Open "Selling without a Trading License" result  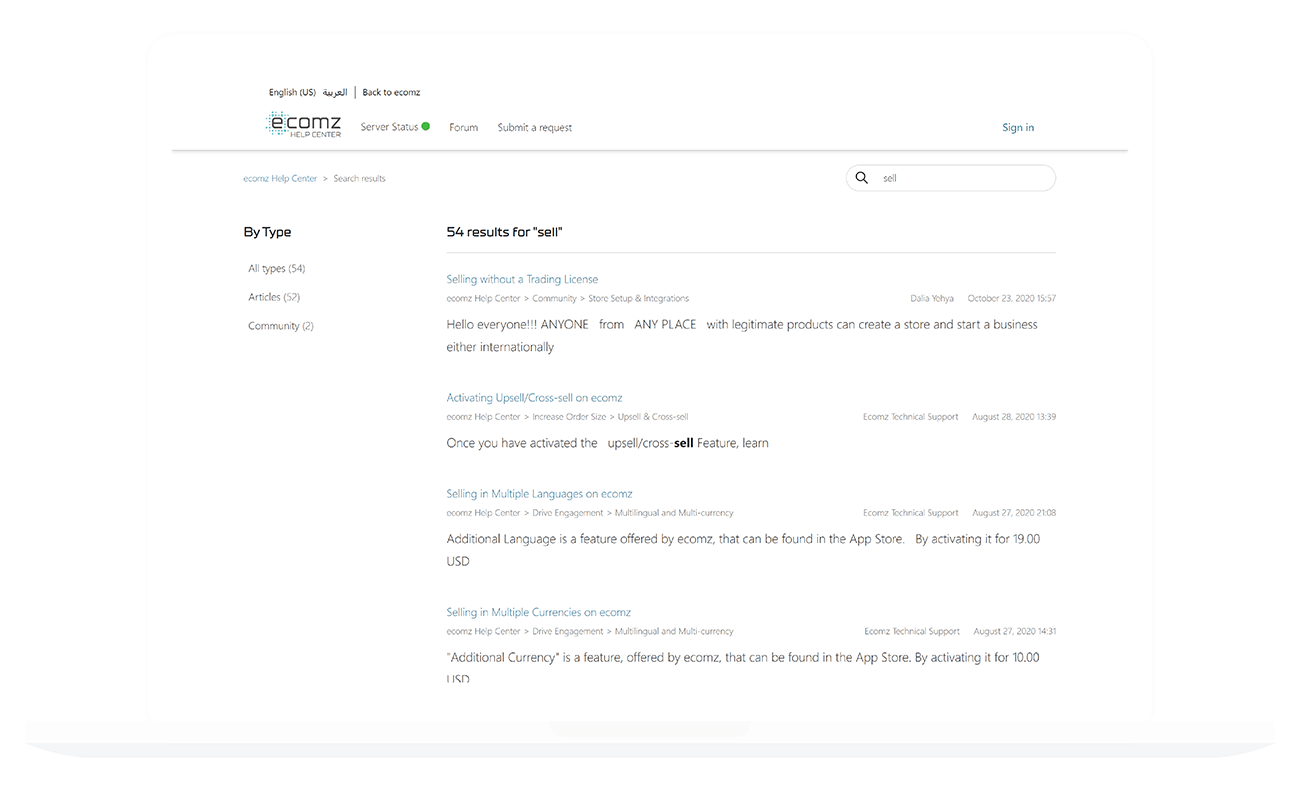point(522,279)
